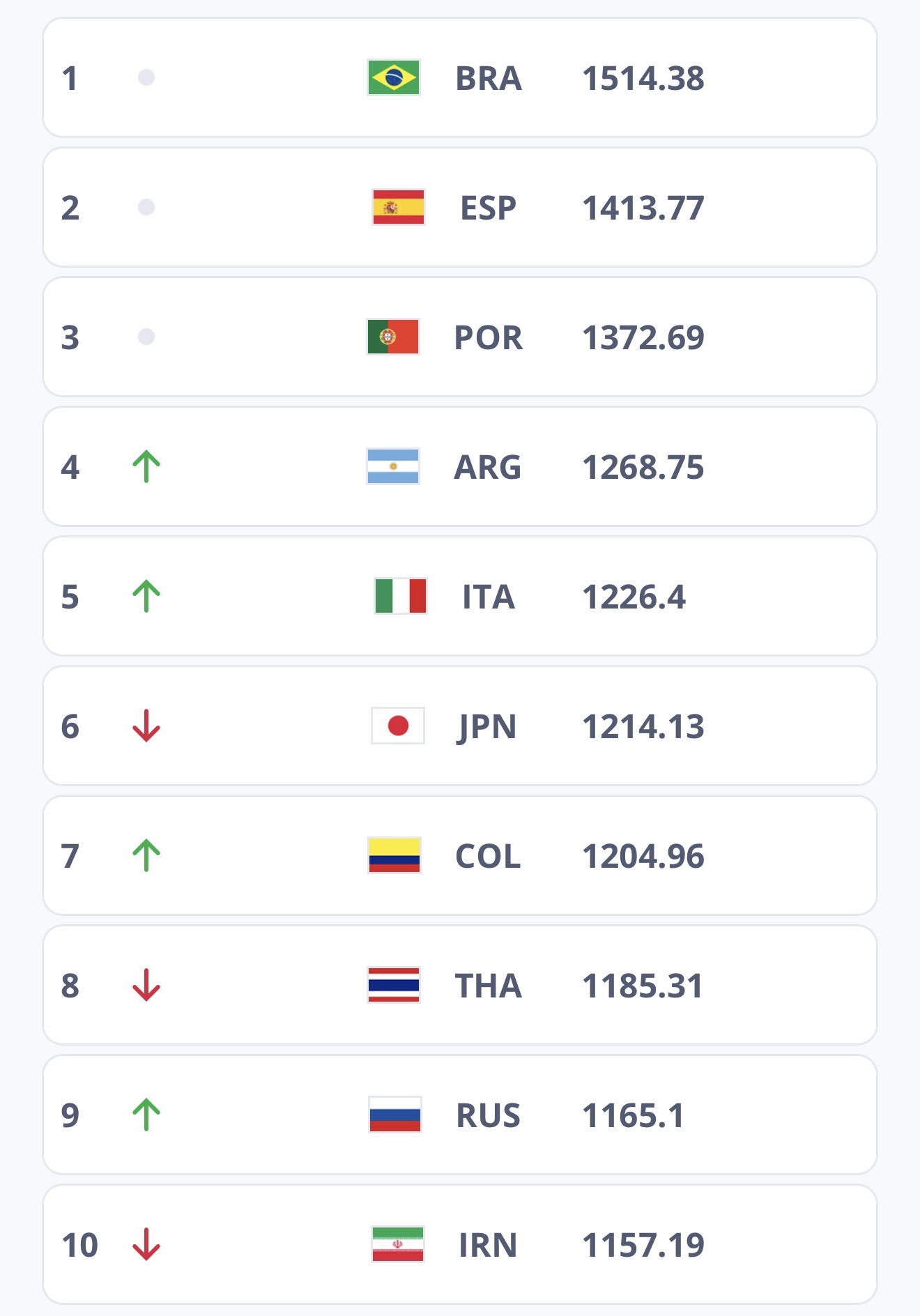Click Russia's 1165.1 points value
920x1316 pixels.
coord(633,1115)
